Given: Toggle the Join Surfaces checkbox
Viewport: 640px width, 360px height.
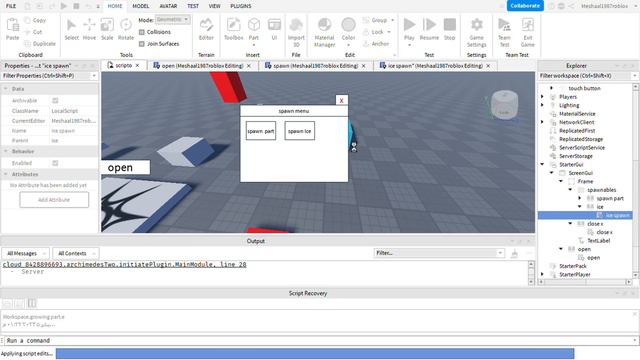Looking at the screenshot, I should pyautogui.click(x=142, y=44).
